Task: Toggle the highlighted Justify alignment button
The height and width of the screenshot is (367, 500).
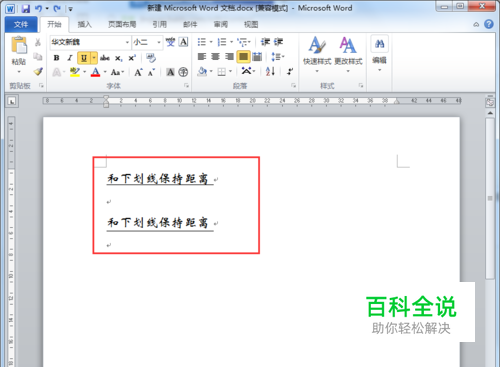Action: pos(243,57)
